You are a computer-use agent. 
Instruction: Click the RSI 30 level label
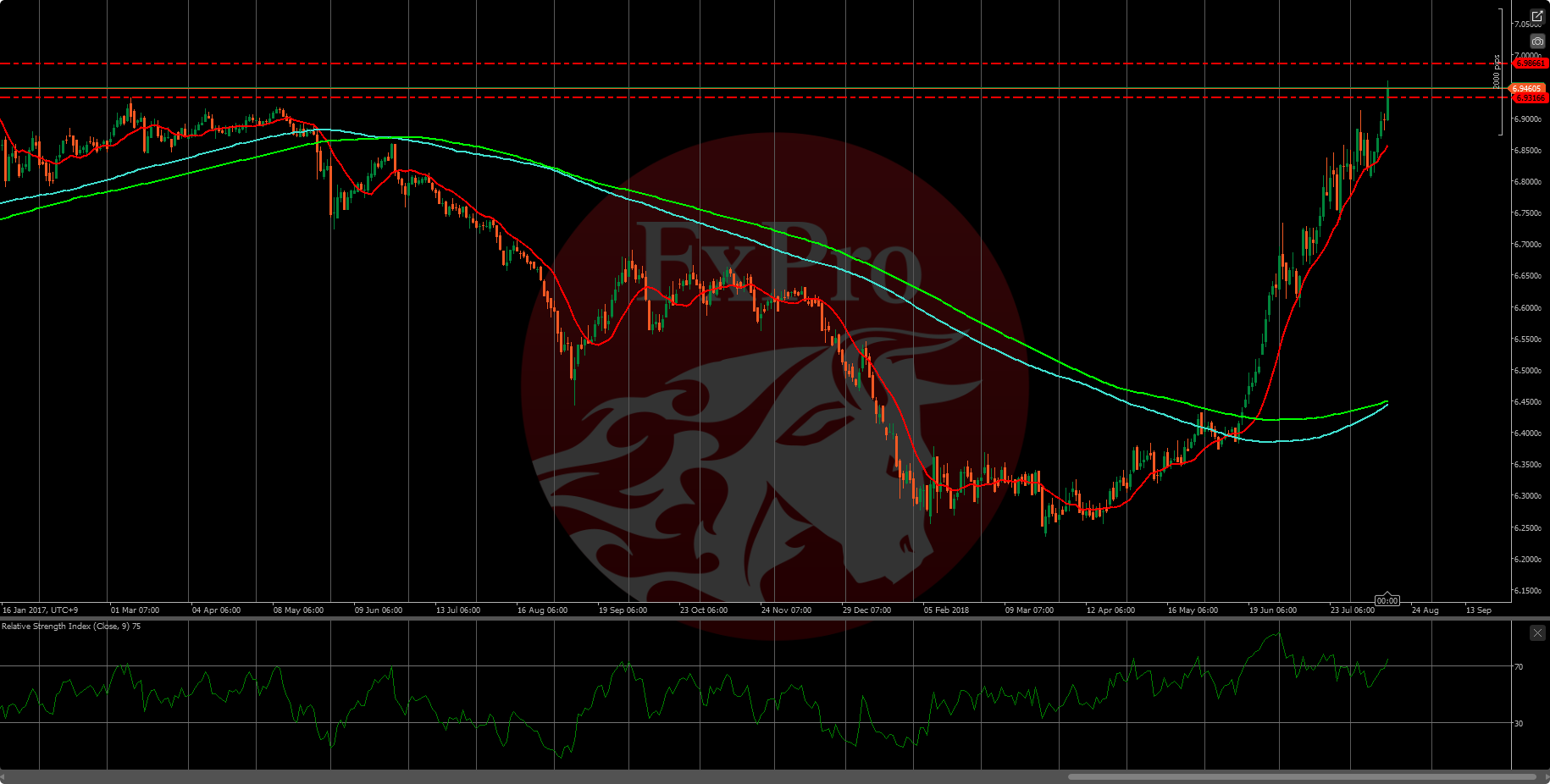[1519, 724]
